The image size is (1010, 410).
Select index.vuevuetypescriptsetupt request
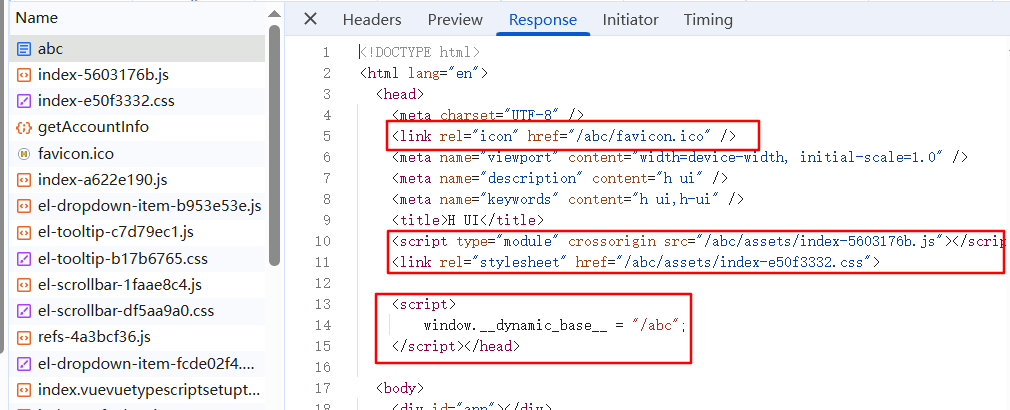pyautogui.click(x=138, y=389)
